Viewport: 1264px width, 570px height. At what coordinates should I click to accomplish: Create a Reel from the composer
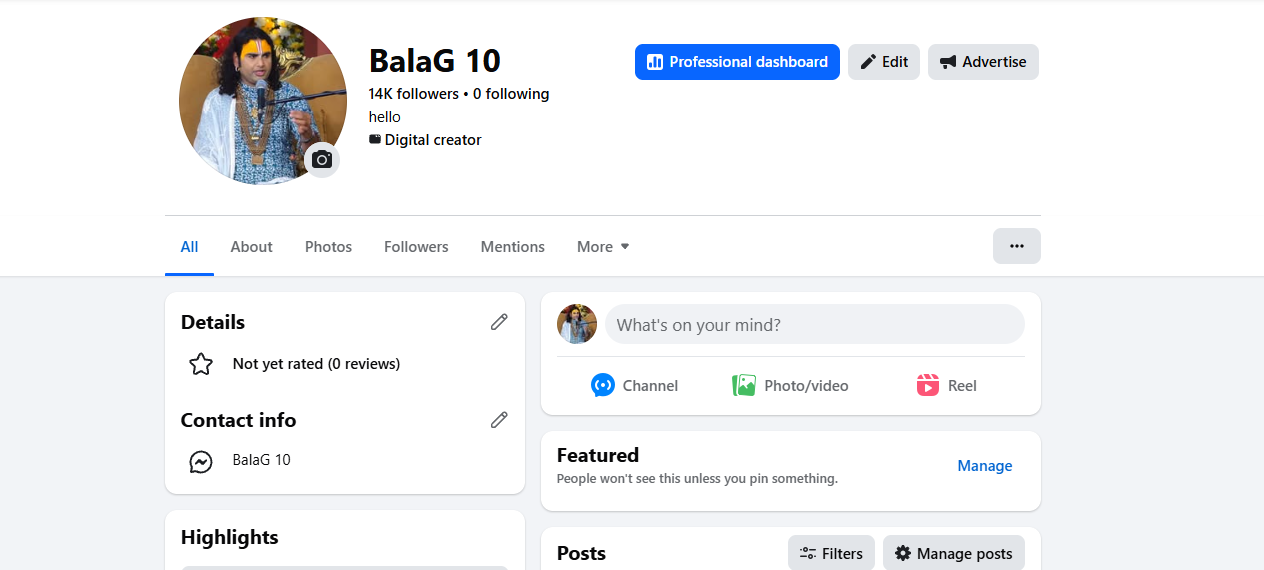(x=946, y=385)
